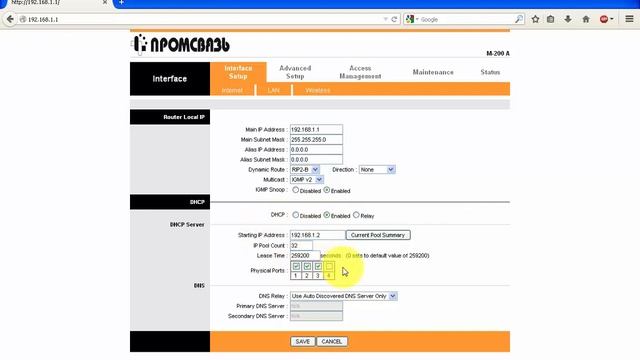Switch to Interface Setup tab
This screenshot has width=640, height=360.
tap(238, 72)
